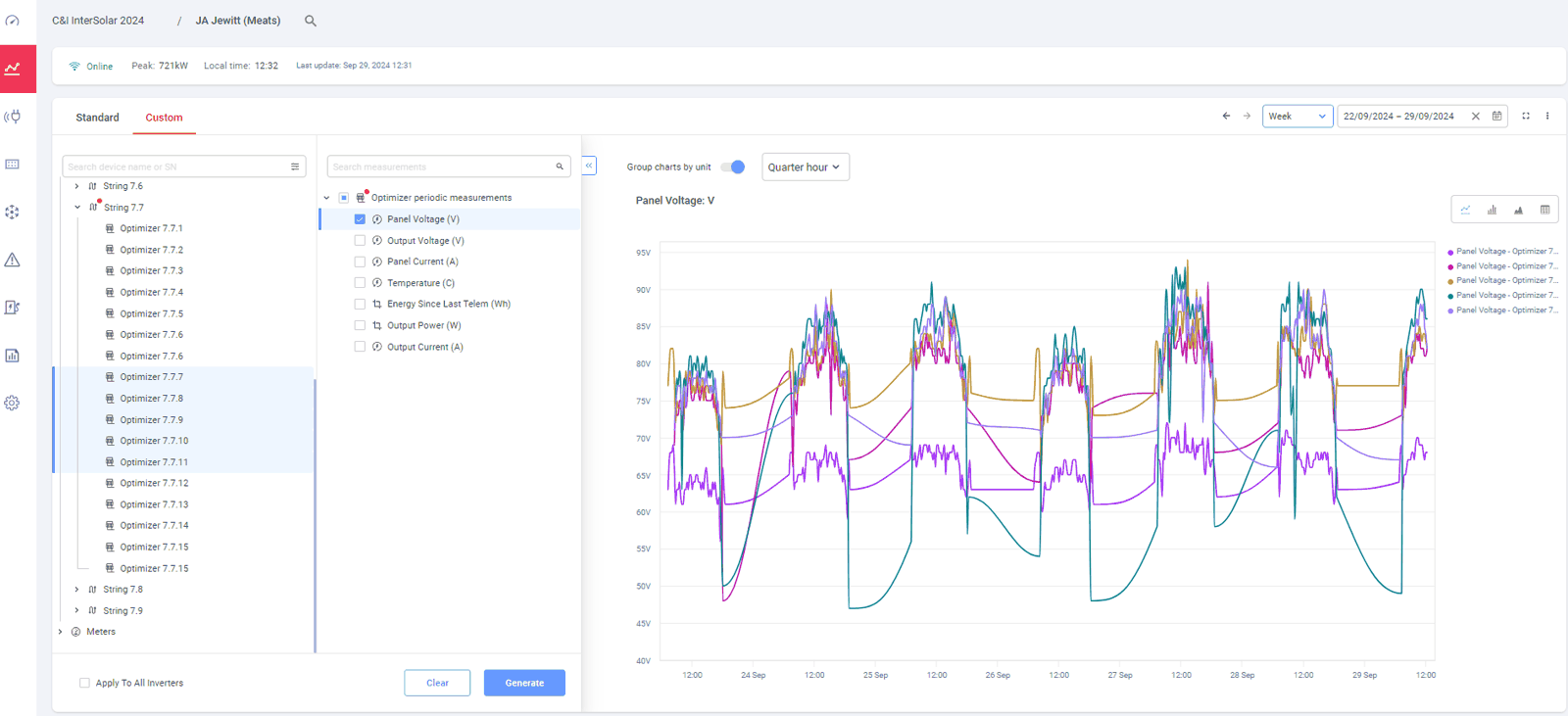Check the Output Voltage (V) checkbox
Image resolution: width=1568 pixels, height=716 pixels.
360,241
